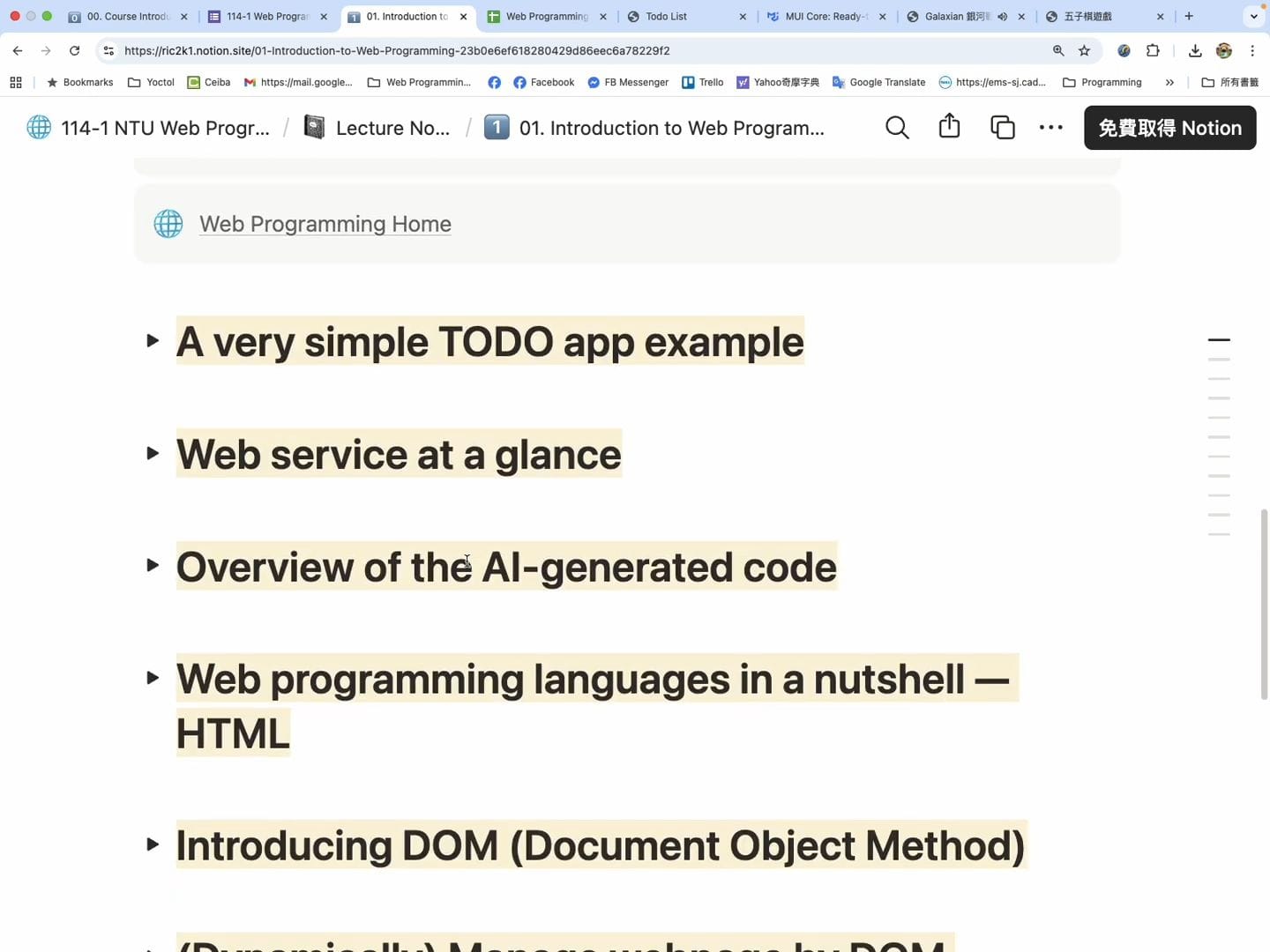
Task: Click the "免費取得 Notion" button
Action: 1169,128
